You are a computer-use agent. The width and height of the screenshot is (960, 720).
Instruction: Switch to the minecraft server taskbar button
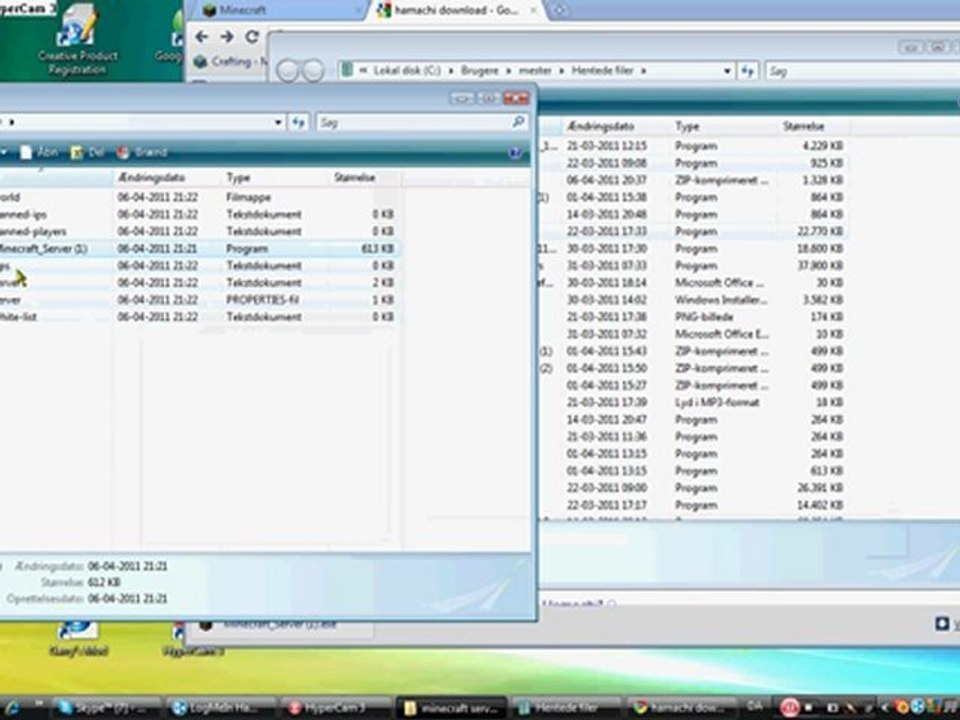point(451,708)
